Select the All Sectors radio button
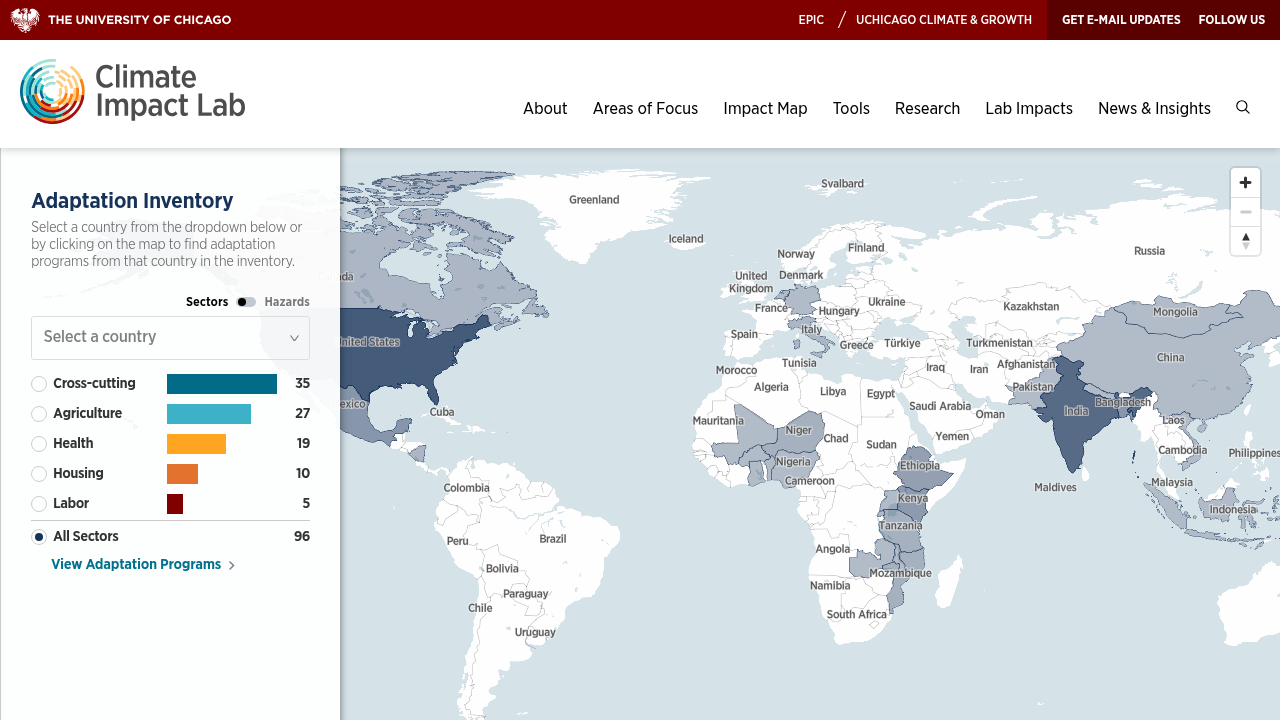 click(39, 537)
